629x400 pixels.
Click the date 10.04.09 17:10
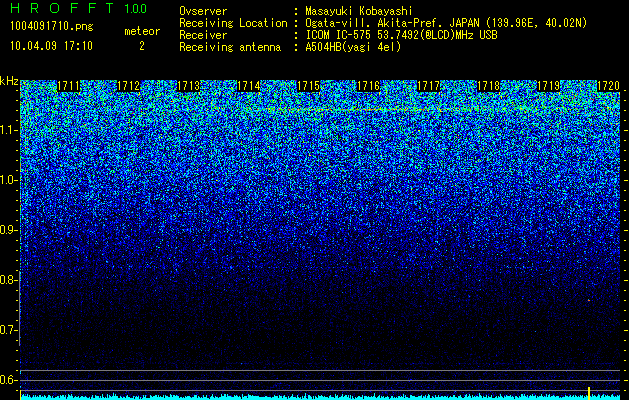click(51, 46)
